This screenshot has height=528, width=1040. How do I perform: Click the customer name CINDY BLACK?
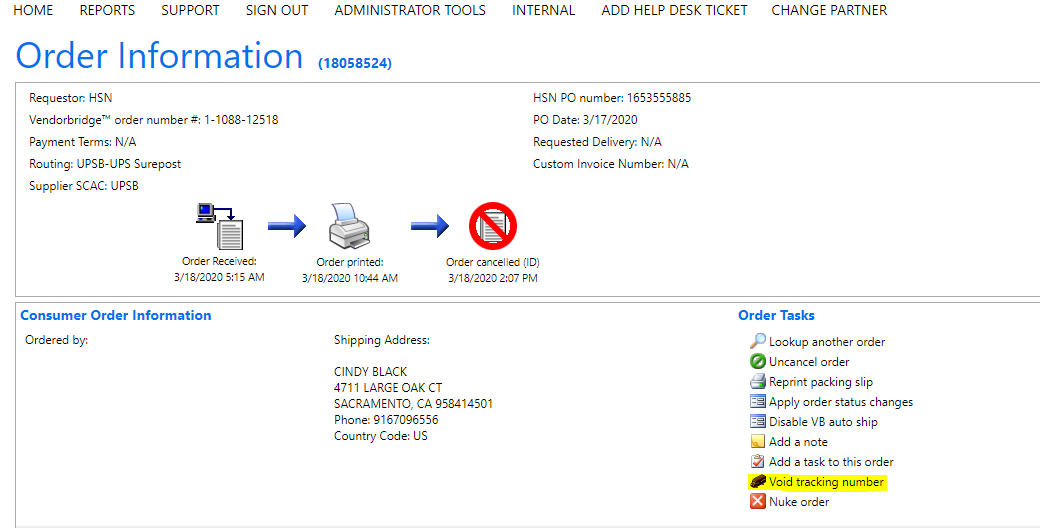(x=370, y=371)
